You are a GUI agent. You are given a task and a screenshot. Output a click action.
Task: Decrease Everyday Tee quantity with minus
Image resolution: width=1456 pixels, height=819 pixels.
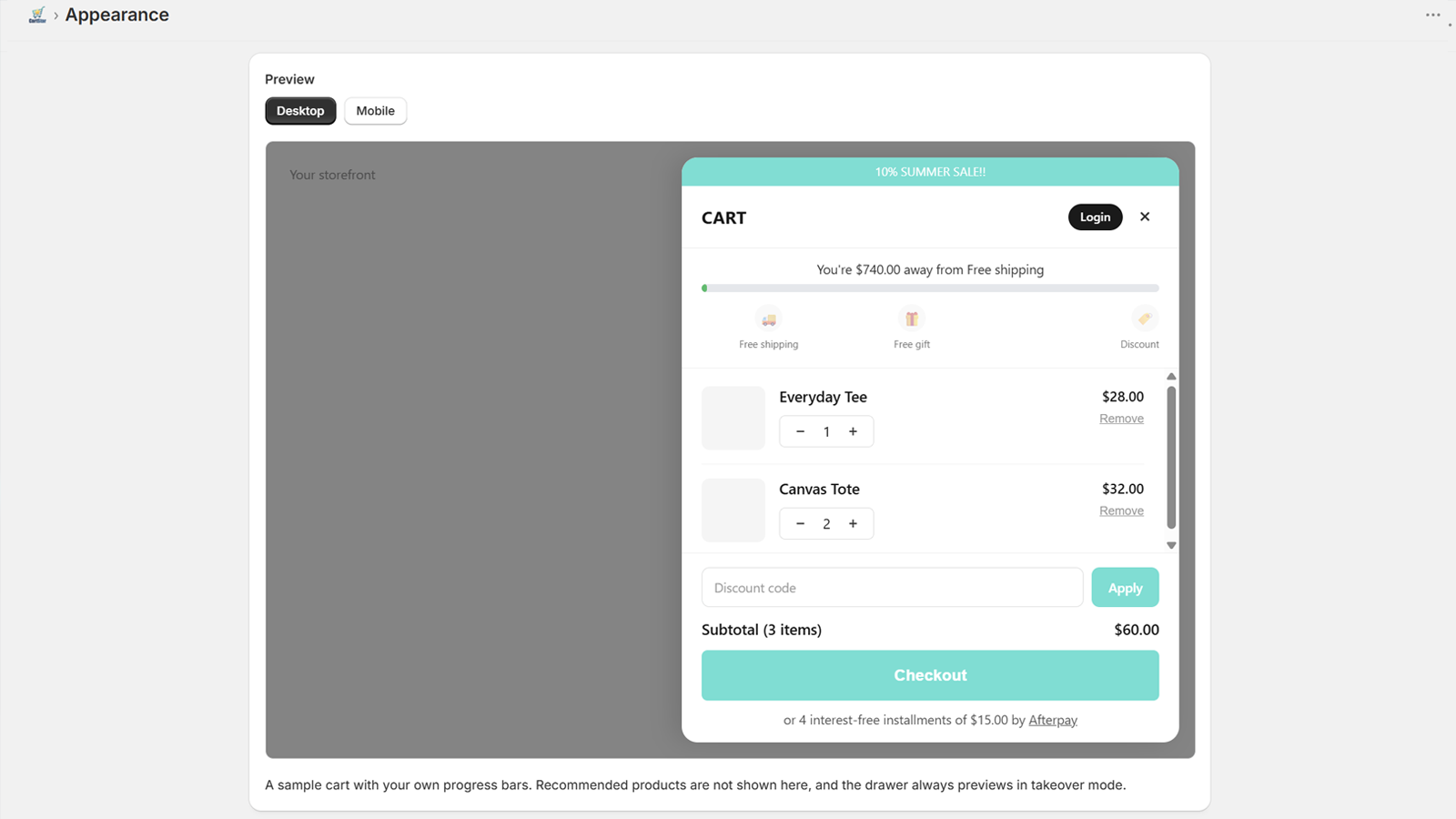tap(800, 431)
